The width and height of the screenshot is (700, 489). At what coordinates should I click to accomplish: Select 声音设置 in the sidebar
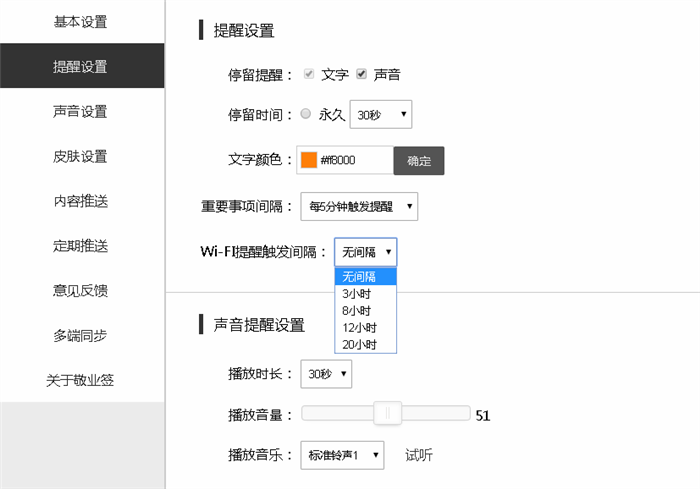(x=82, y=112)
